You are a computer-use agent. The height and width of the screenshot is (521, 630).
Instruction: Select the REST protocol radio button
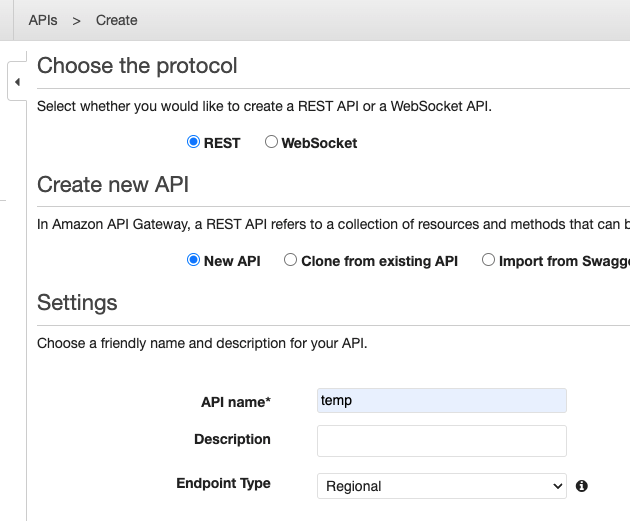194,142
